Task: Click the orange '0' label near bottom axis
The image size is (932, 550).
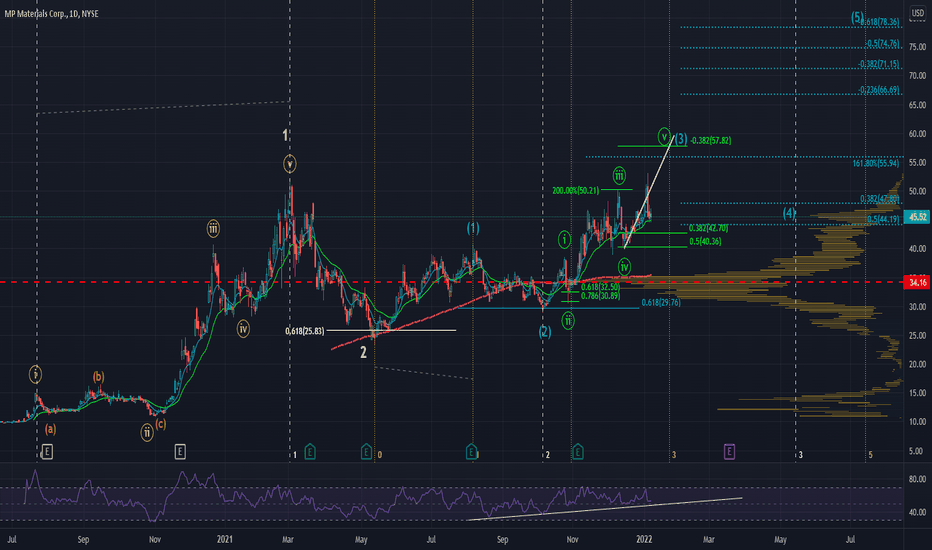Action: [x=380, y=455]
